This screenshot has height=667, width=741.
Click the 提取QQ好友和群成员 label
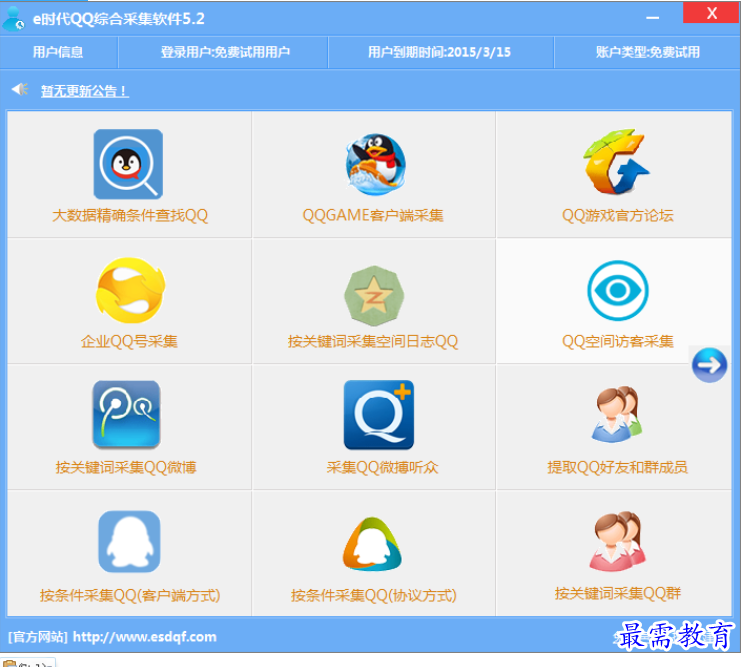[x=617, y=468]
